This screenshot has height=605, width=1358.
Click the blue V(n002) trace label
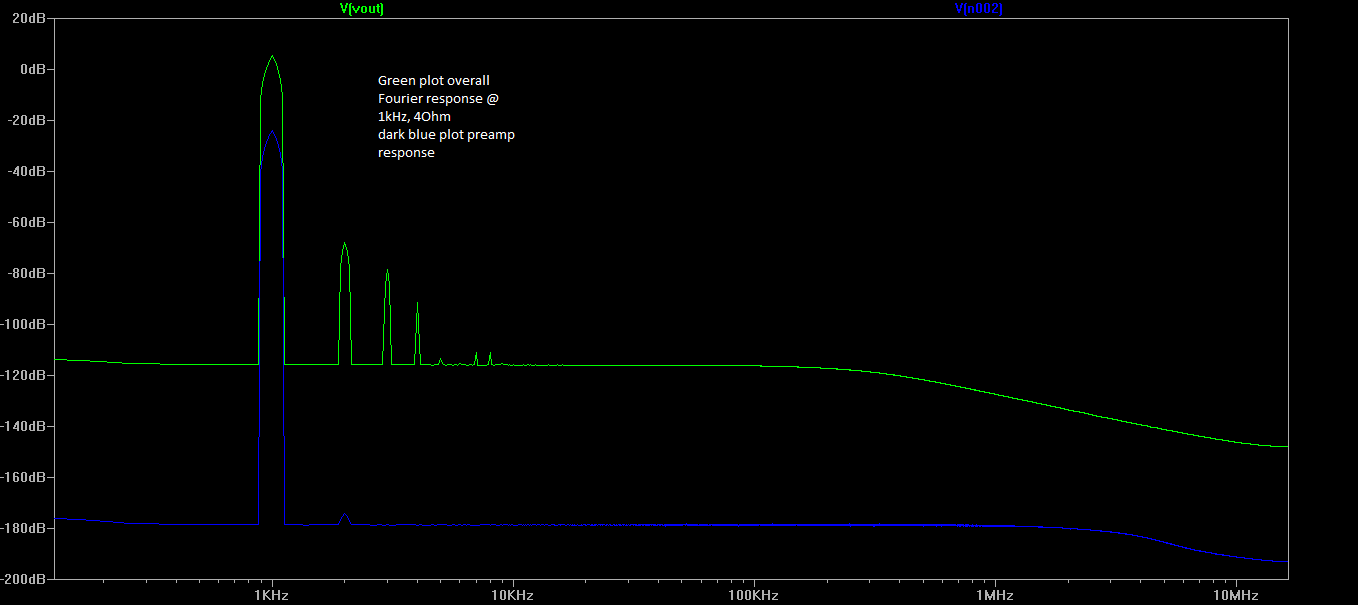(979, 9)
